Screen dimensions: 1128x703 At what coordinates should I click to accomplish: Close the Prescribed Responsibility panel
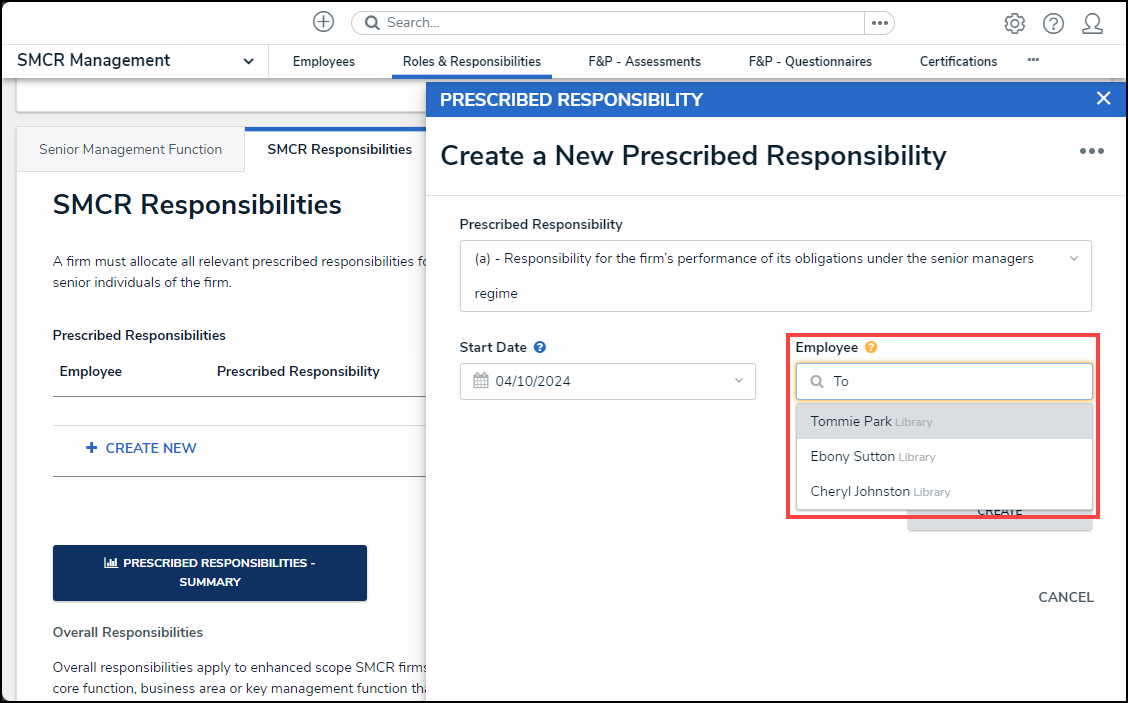coord(1103,98)
